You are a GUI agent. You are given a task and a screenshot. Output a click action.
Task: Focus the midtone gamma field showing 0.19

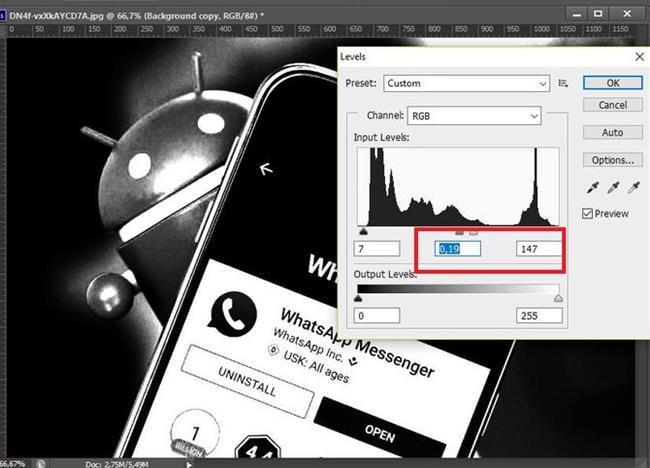click(x=458, y=249)
